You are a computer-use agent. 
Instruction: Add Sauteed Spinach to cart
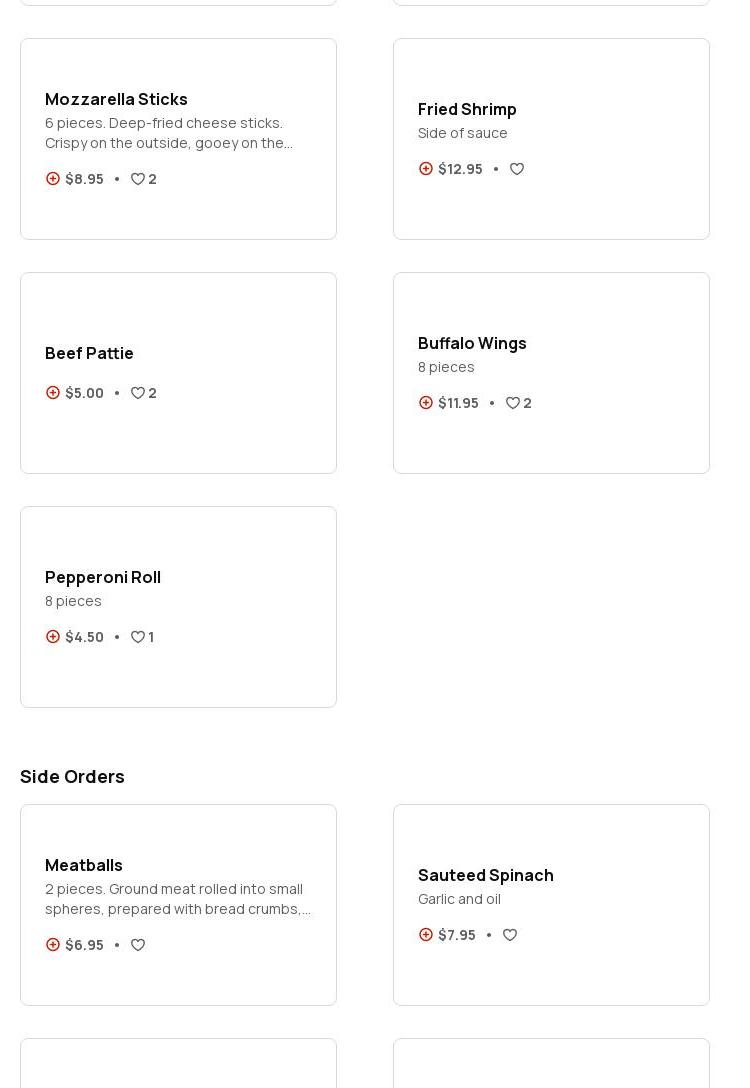click(426, 935)
